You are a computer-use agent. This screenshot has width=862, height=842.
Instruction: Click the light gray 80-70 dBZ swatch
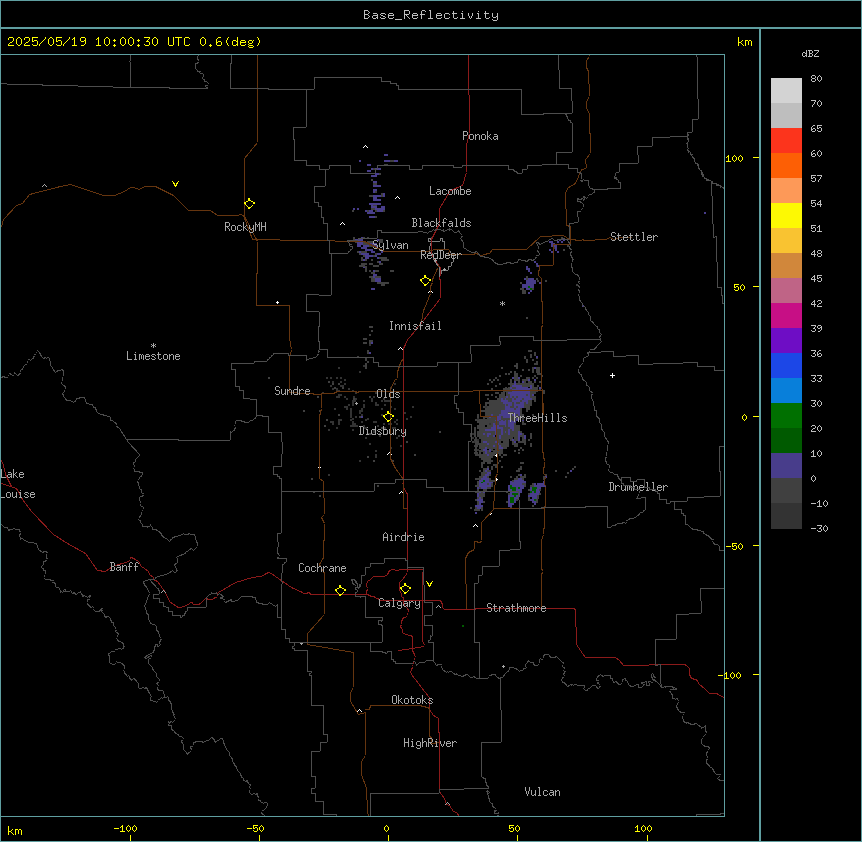[x=786, y=91]
